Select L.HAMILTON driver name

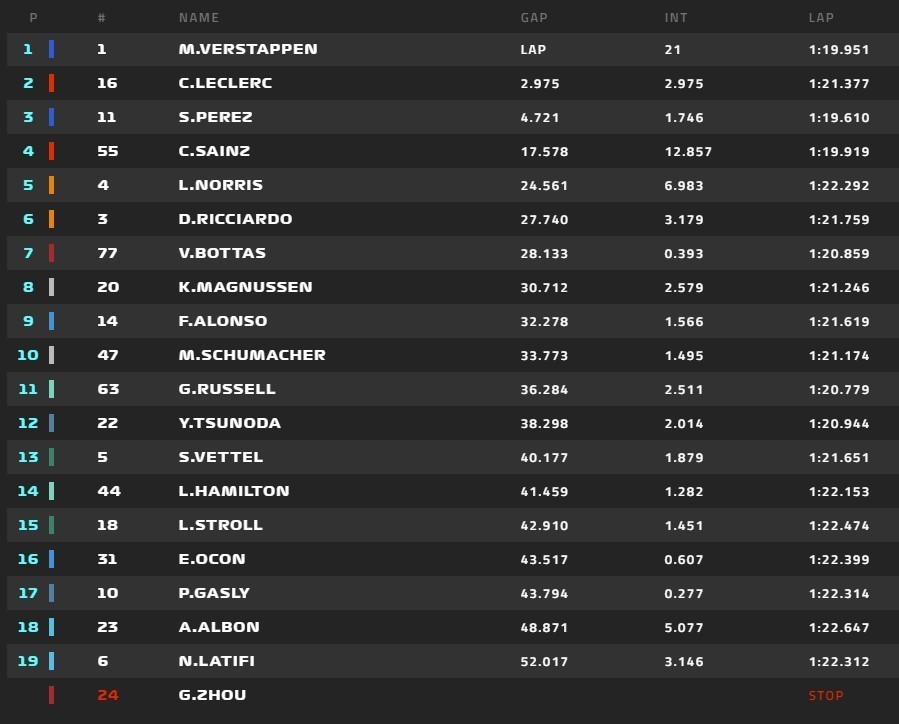[234, 491]
